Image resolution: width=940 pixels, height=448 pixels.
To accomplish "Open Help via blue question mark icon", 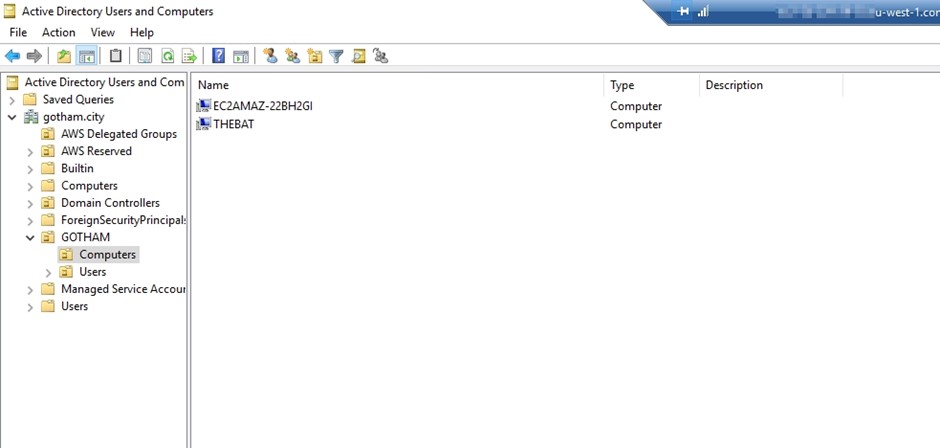I will point(219,56).
